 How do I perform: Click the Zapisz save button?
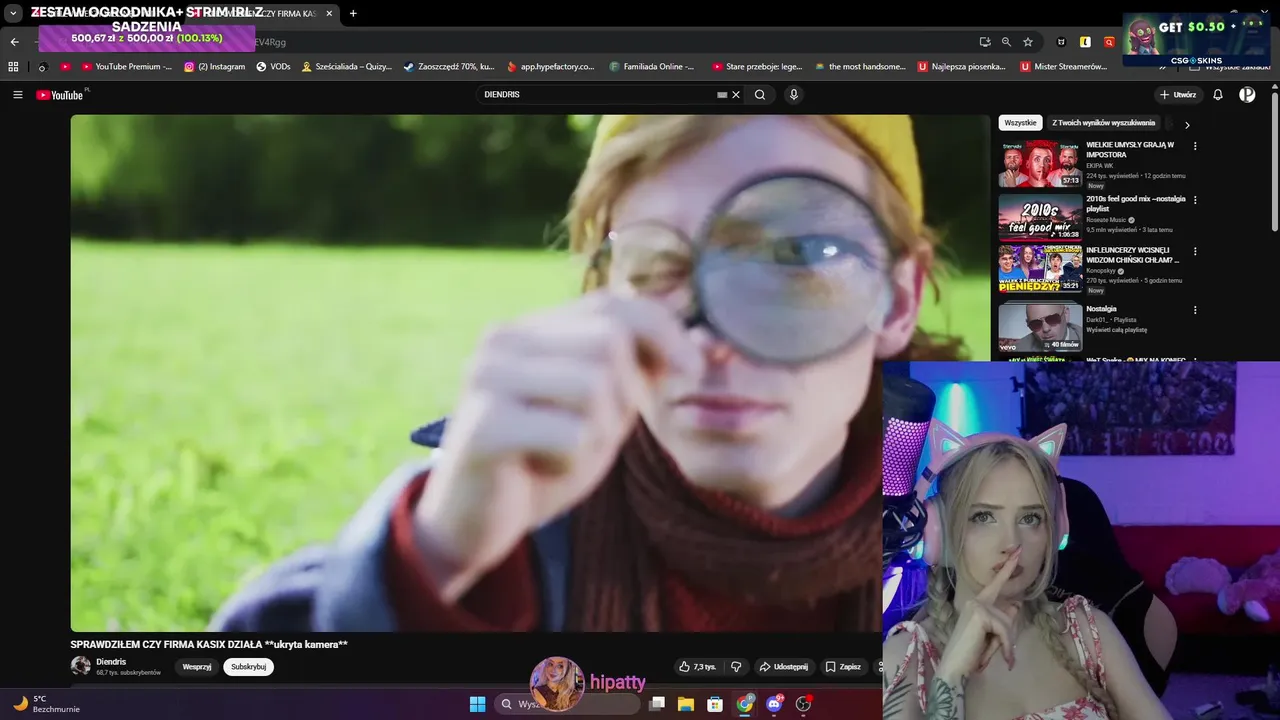pos(843,667)
